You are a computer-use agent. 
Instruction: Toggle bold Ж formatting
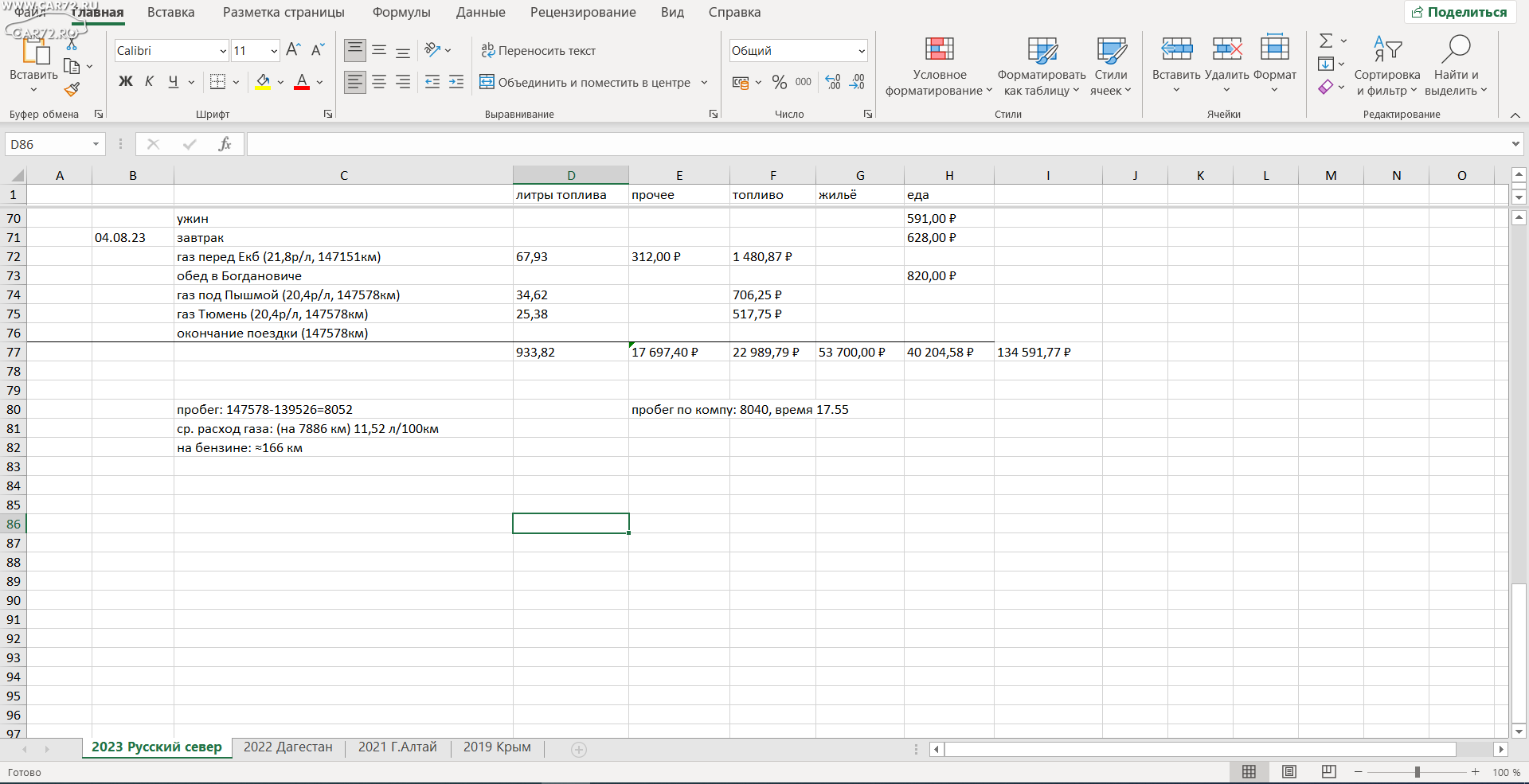126,82
